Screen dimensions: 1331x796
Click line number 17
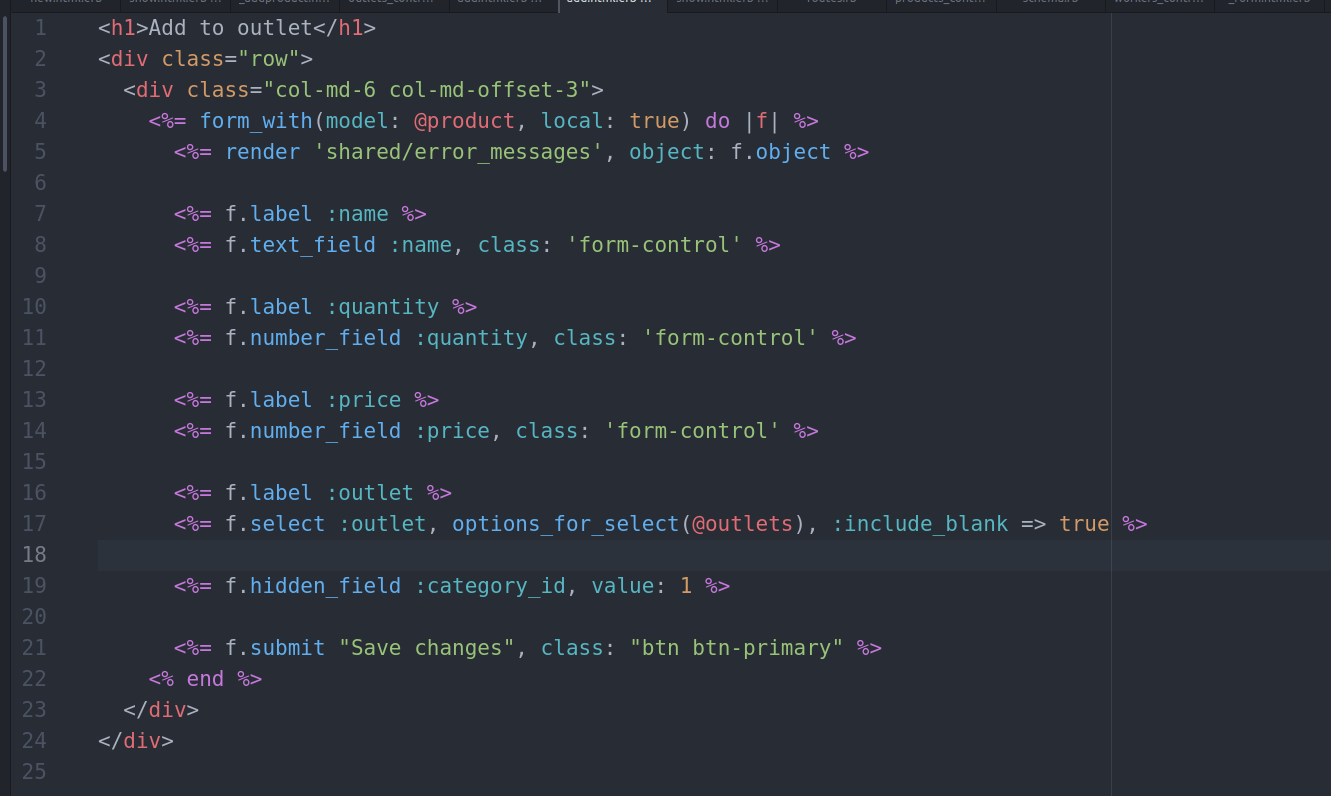[34, 523]
